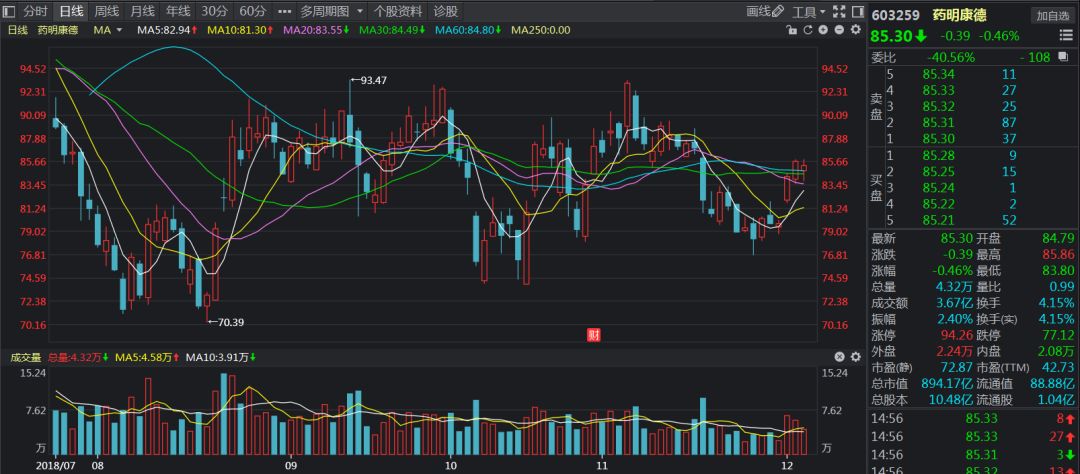Click the fullscreen expand icon

(838, 11)
